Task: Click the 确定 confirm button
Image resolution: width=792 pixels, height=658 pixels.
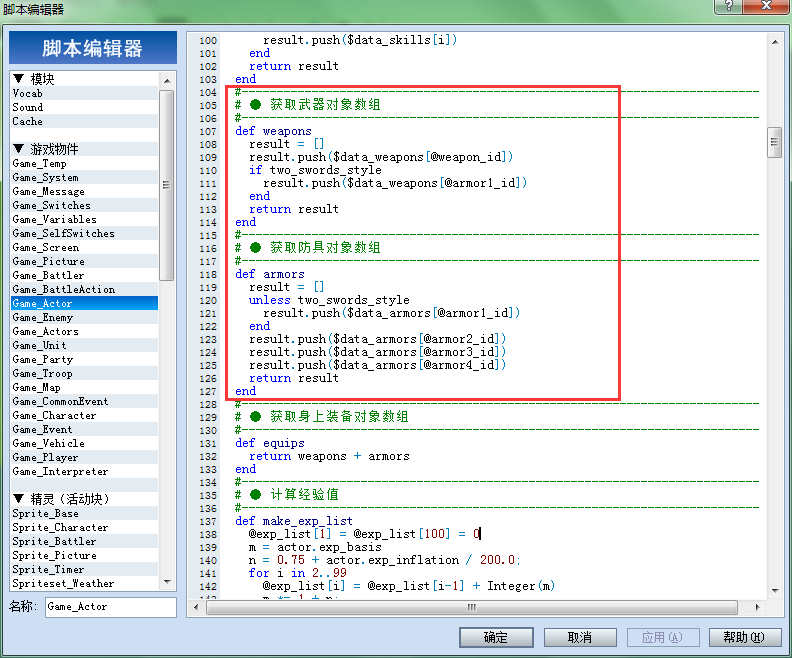Action: (496, 637)
